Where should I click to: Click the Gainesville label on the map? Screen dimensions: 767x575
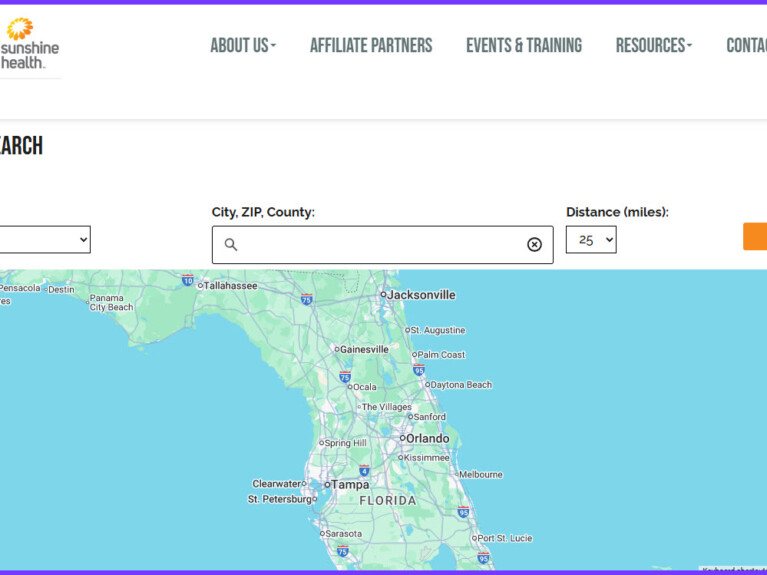point(364,350)
